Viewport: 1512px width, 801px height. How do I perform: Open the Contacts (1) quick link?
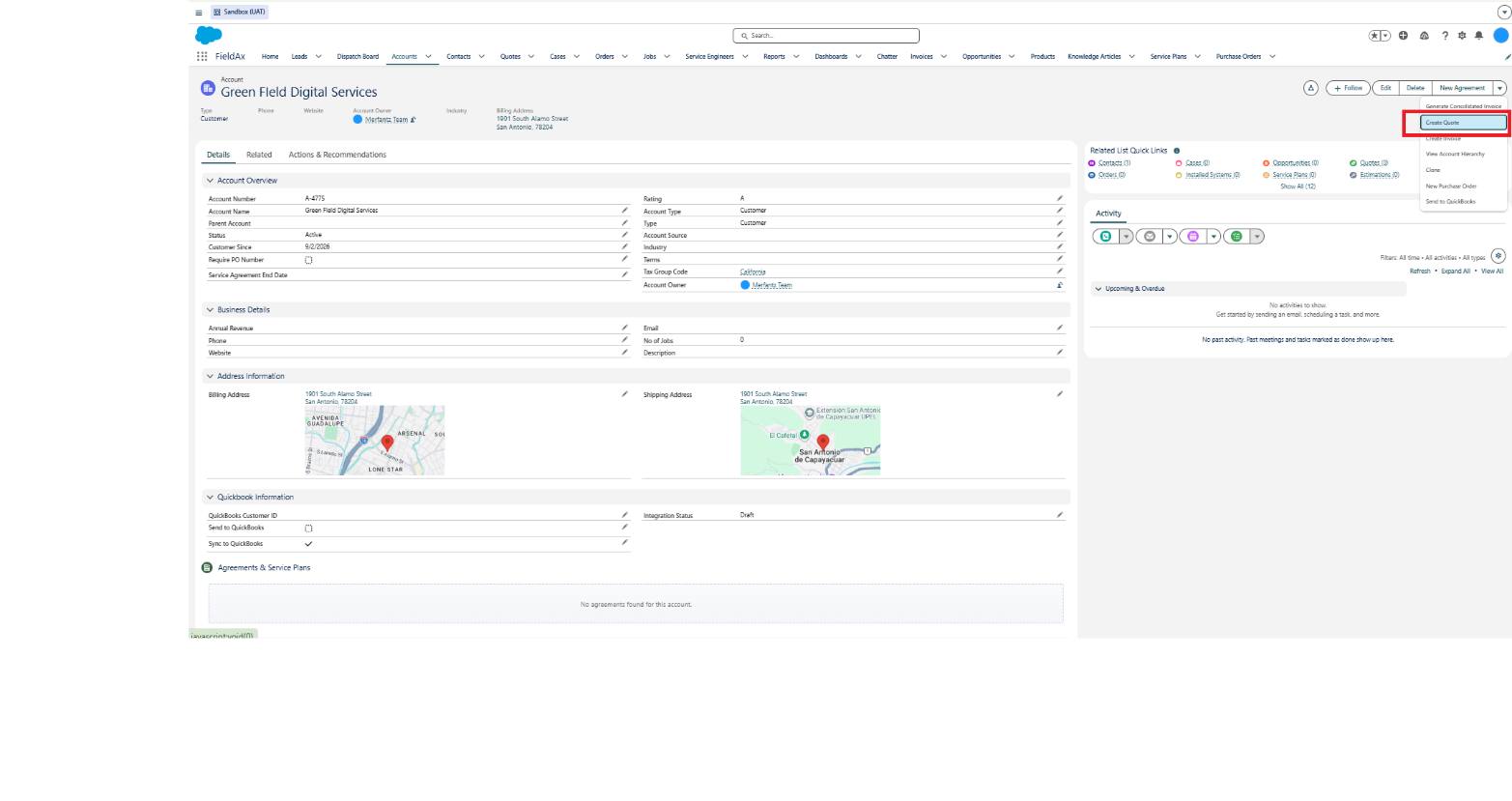(1114, 163)
